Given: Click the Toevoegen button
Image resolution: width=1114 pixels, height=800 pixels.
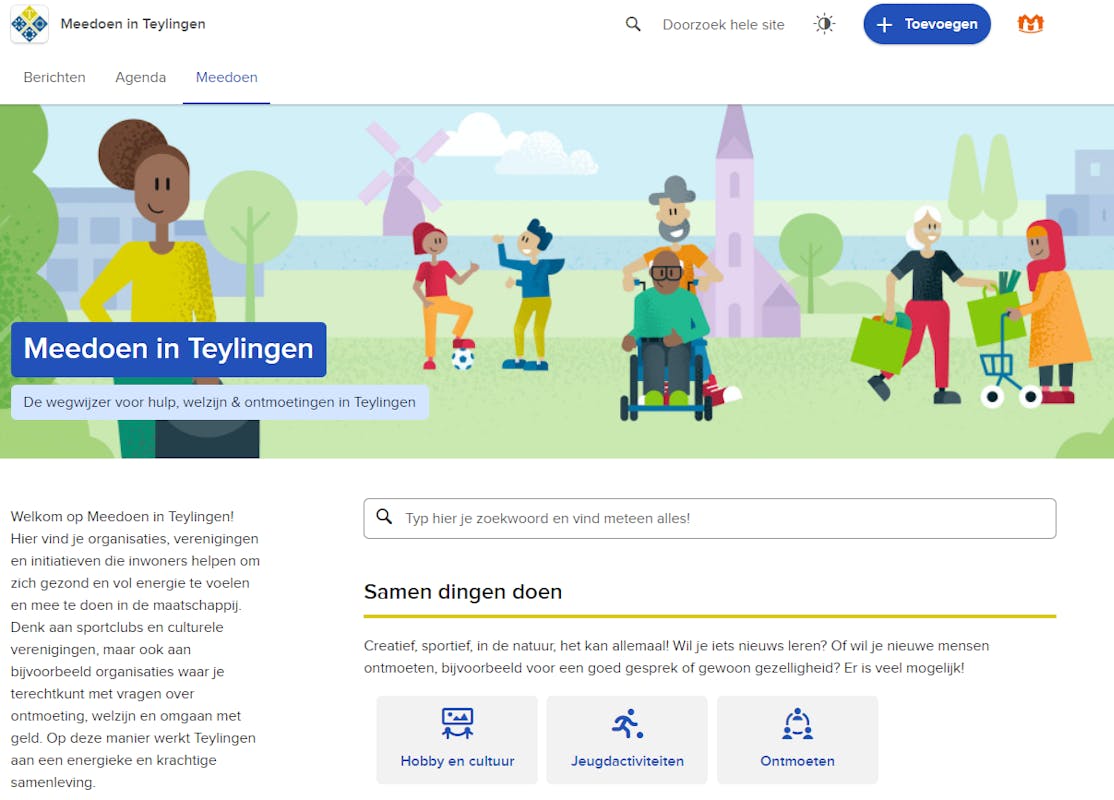Looking at the screenshot, I should tap(926, 24).
